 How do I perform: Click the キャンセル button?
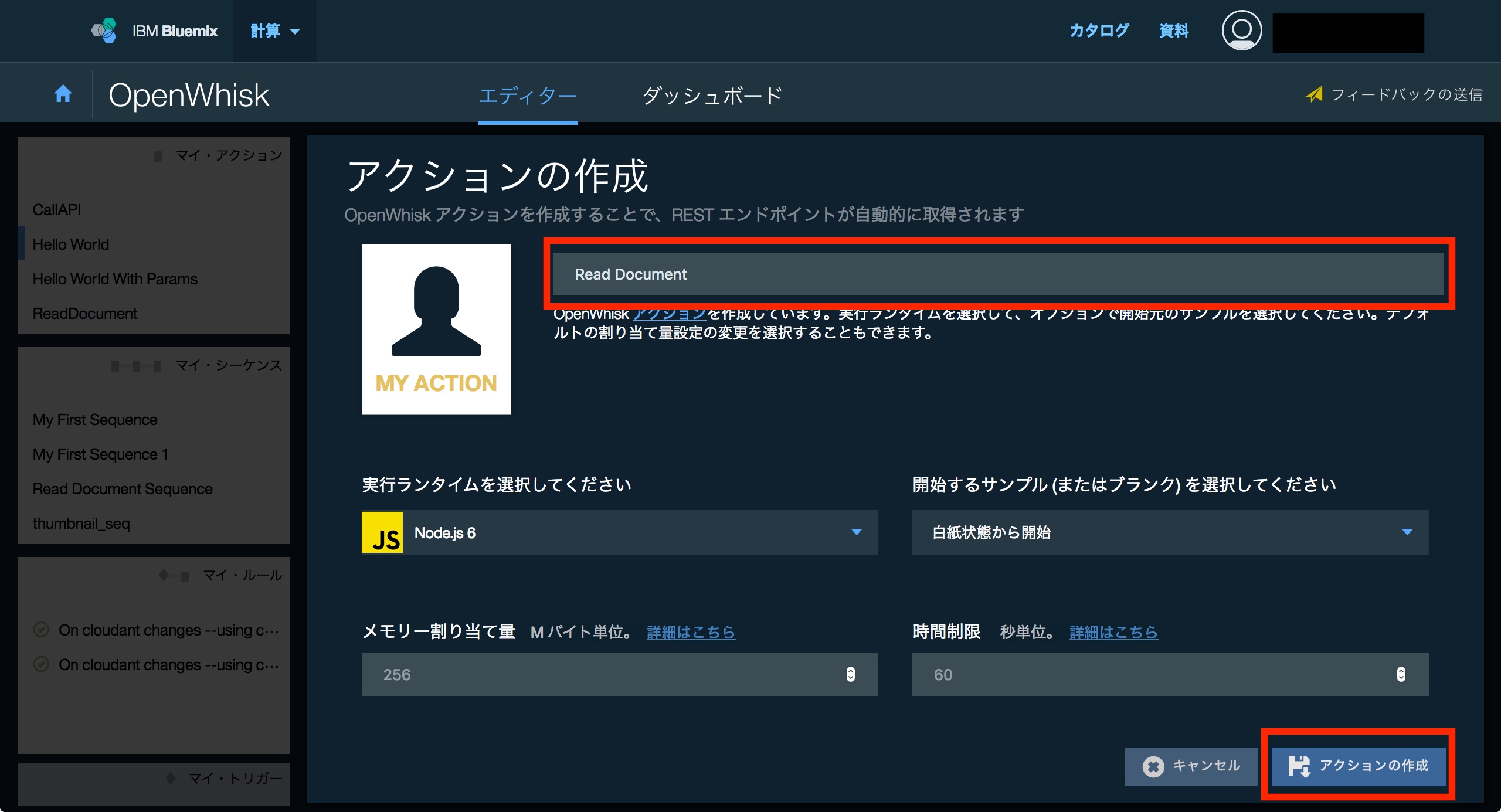point(1191,766)
